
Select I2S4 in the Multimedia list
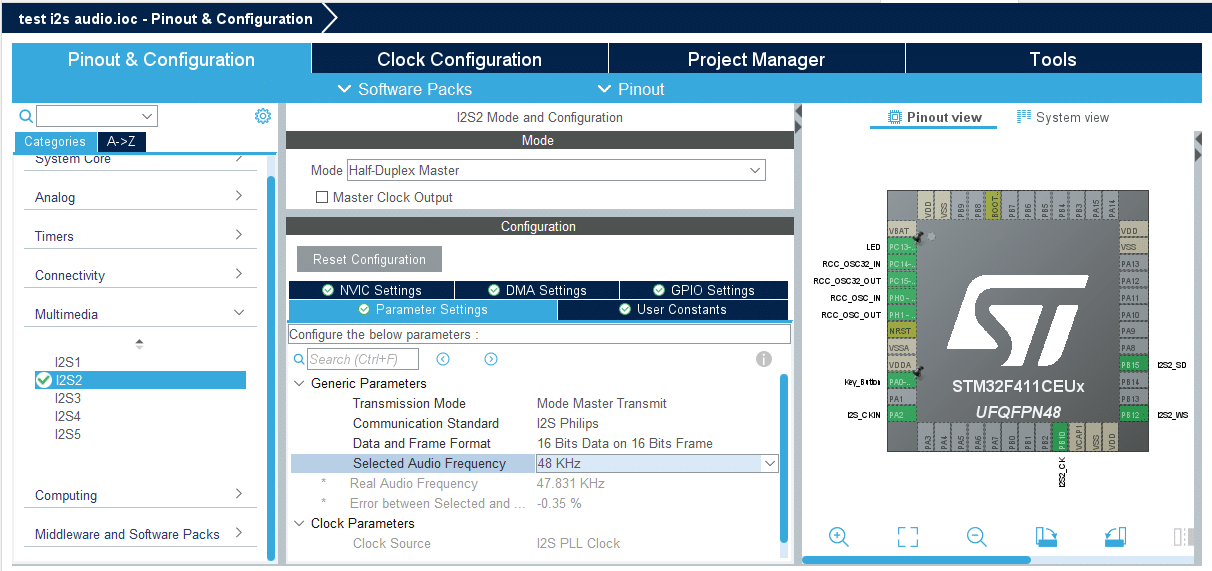click(x=68, y=416)
